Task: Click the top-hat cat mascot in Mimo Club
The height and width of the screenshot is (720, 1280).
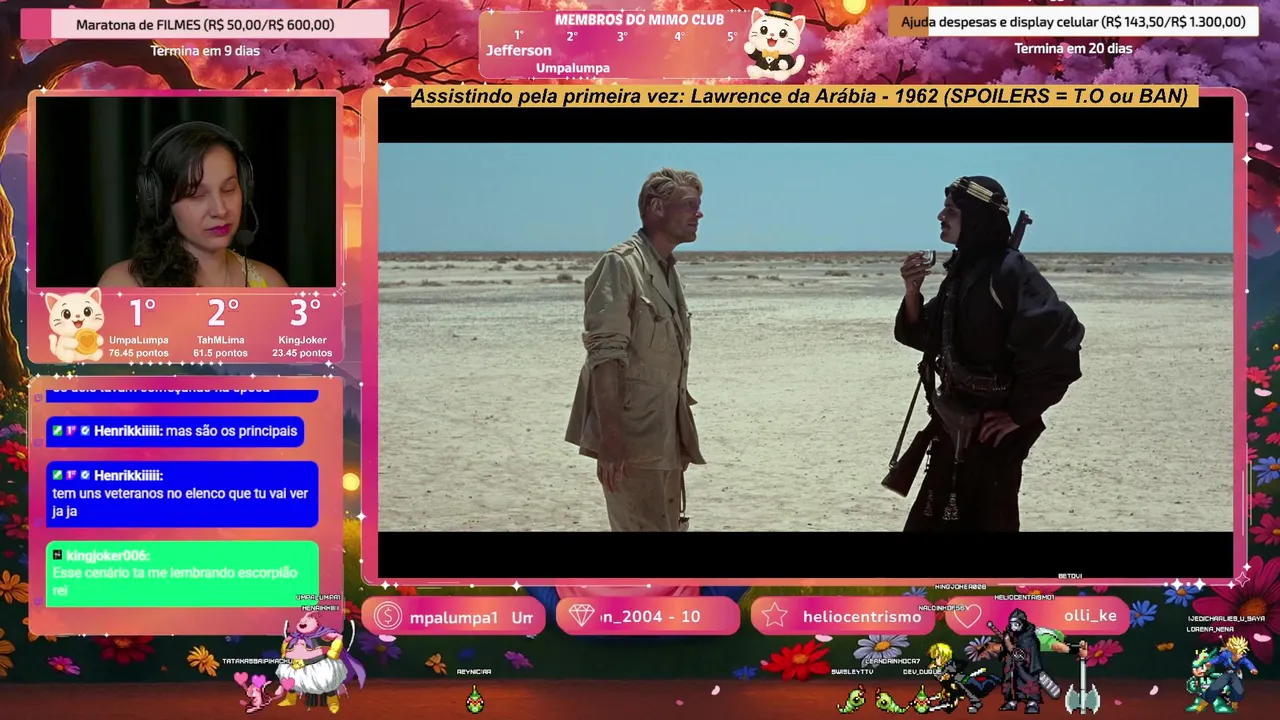Action: 775,41
